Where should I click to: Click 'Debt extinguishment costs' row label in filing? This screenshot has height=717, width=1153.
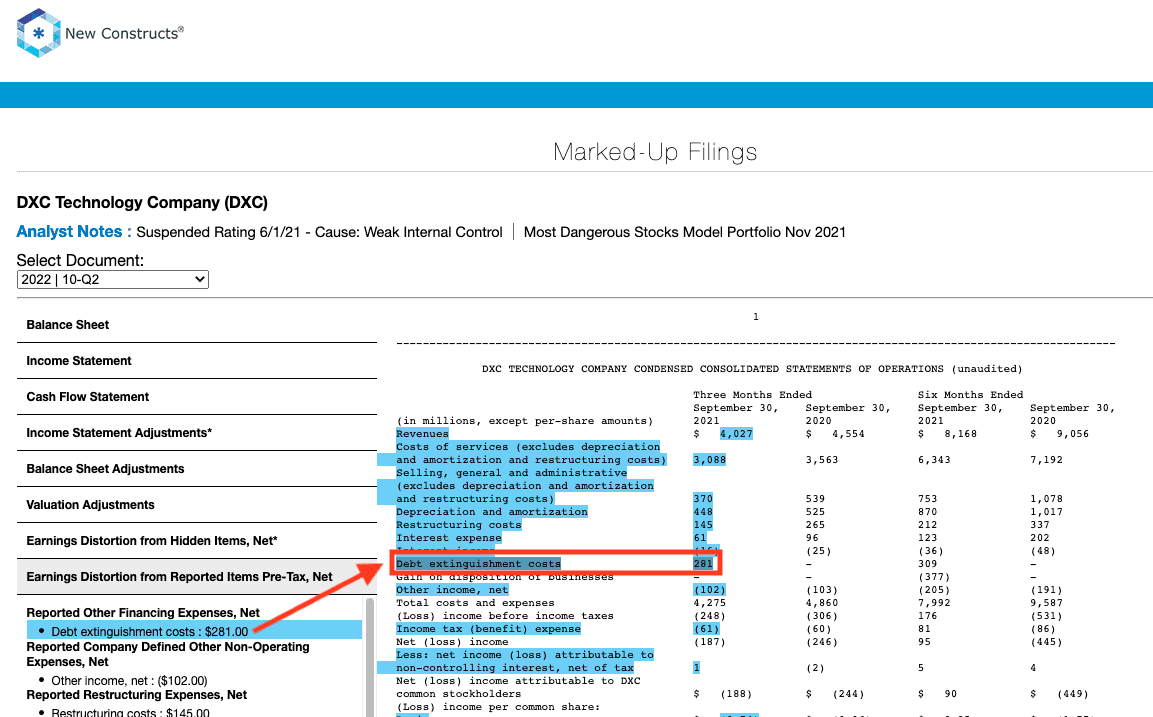point(479,564)
